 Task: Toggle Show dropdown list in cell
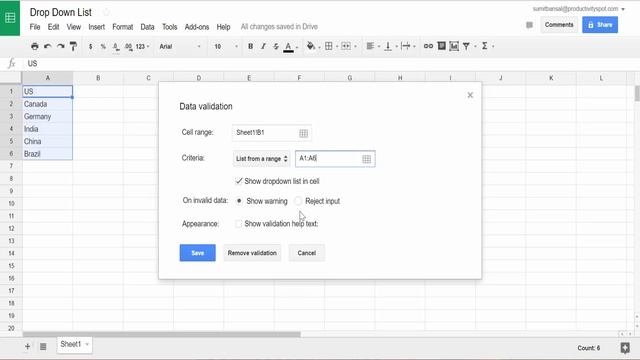click(x=239, y=181)
